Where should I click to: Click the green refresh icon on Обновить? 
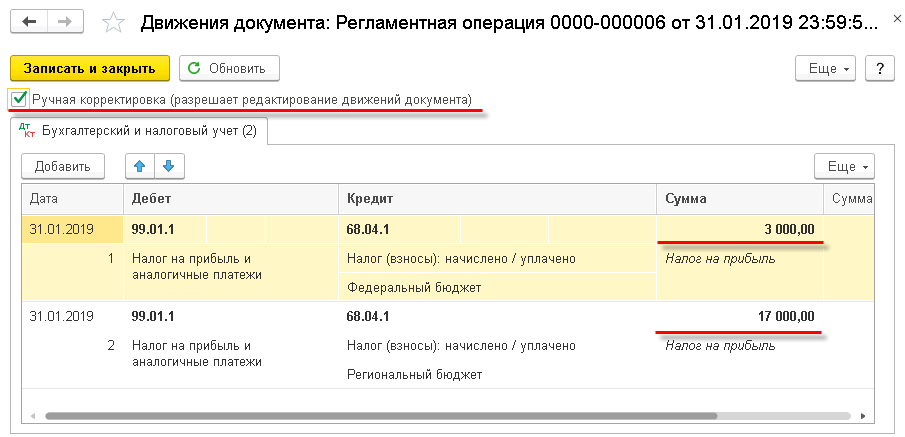tap(195, 68)
